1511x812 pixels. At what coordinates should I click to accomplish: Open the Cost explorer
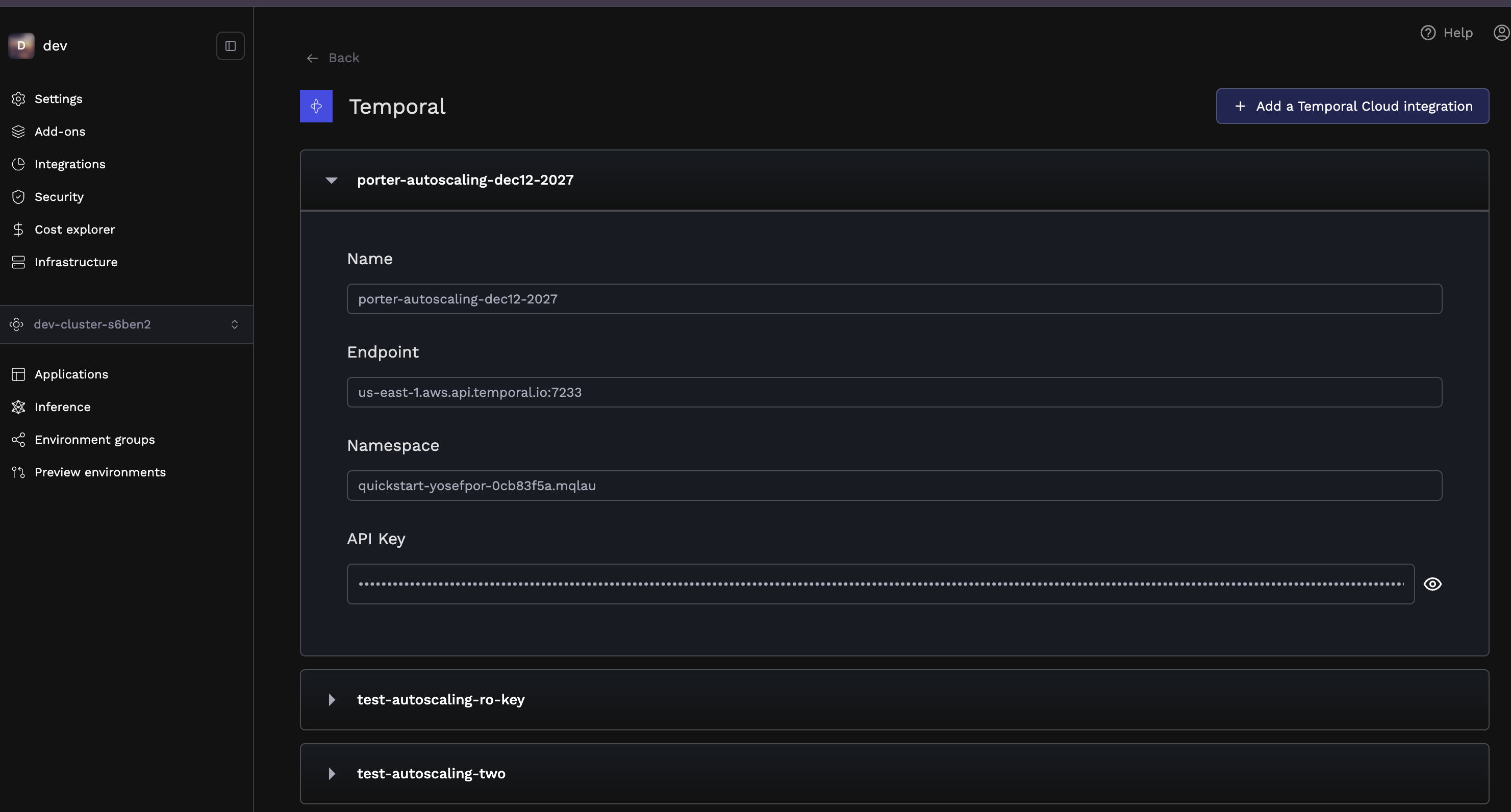(74, 229)
